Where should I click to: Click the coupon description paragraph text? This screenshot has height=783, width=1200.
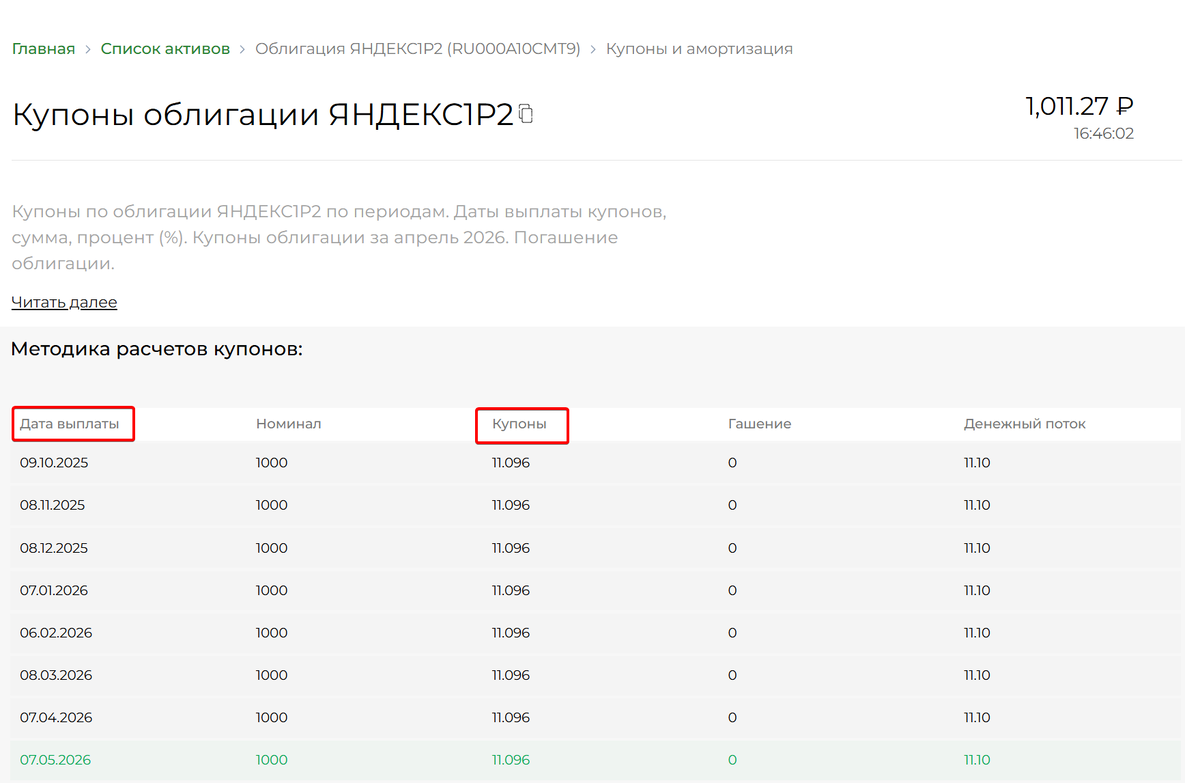pyautogui.click(x=339, y=238)
